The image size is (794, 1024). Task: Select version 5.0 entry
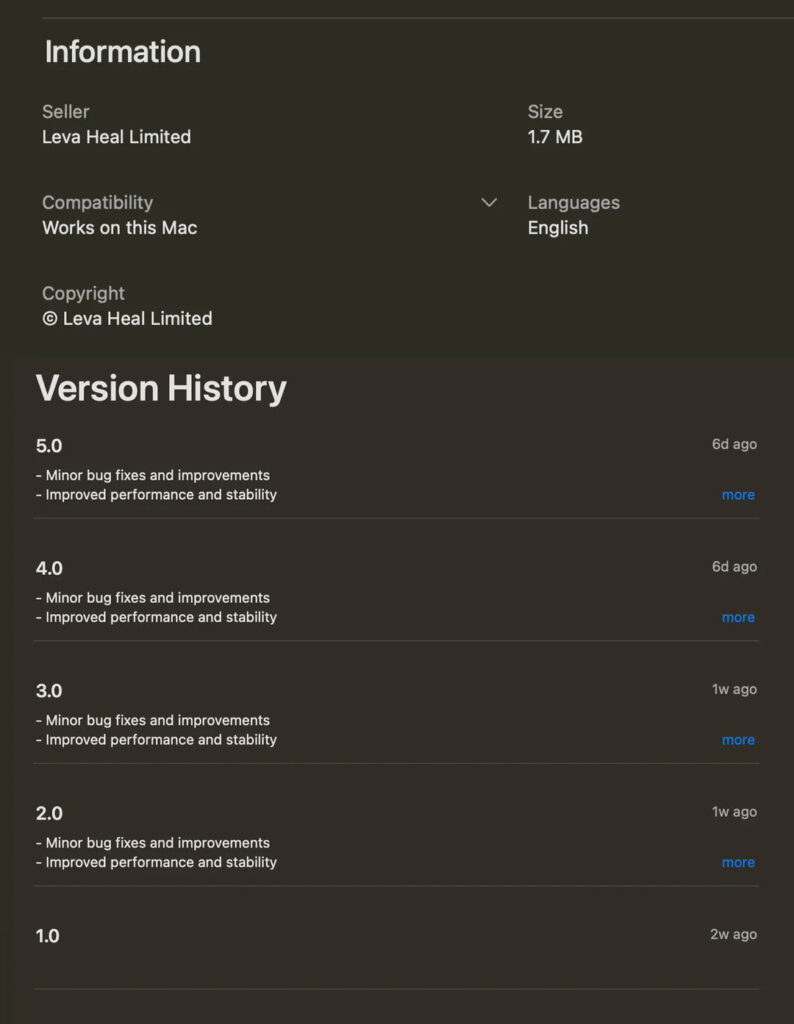click(x=49, y=445)
